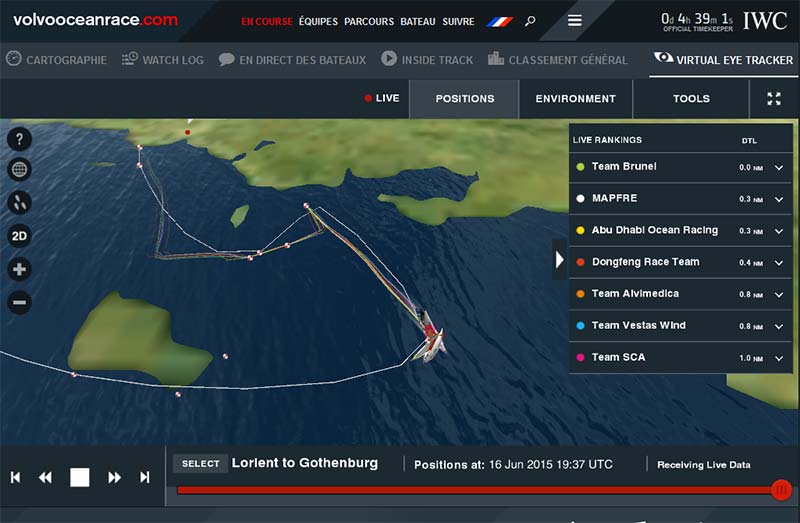Open the help question mark button

pyautogui.click(x=19, y=139)
